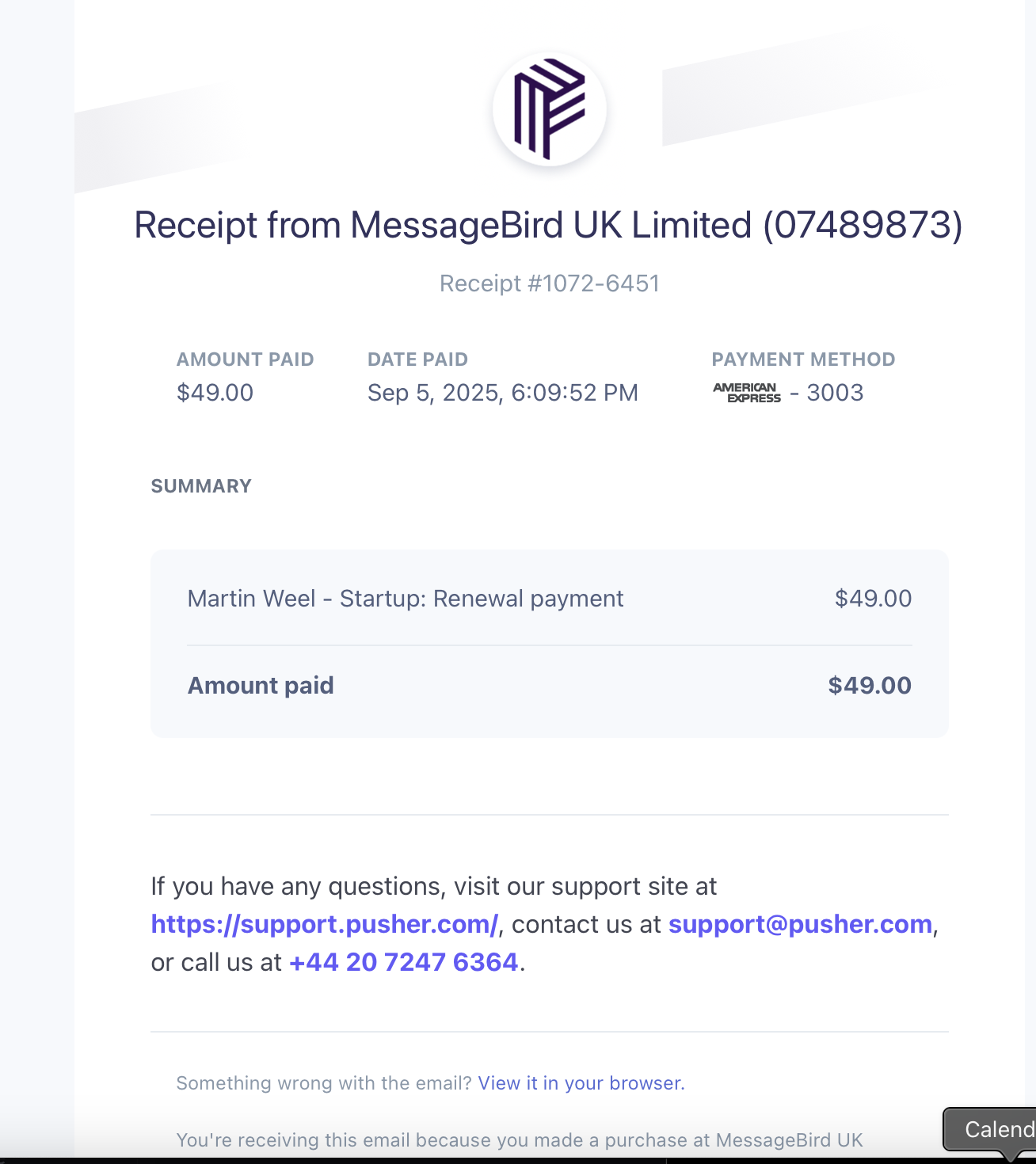Click the Receipt #1072-6451 number text
The image size is (1036, 1164).
(550, 283)
